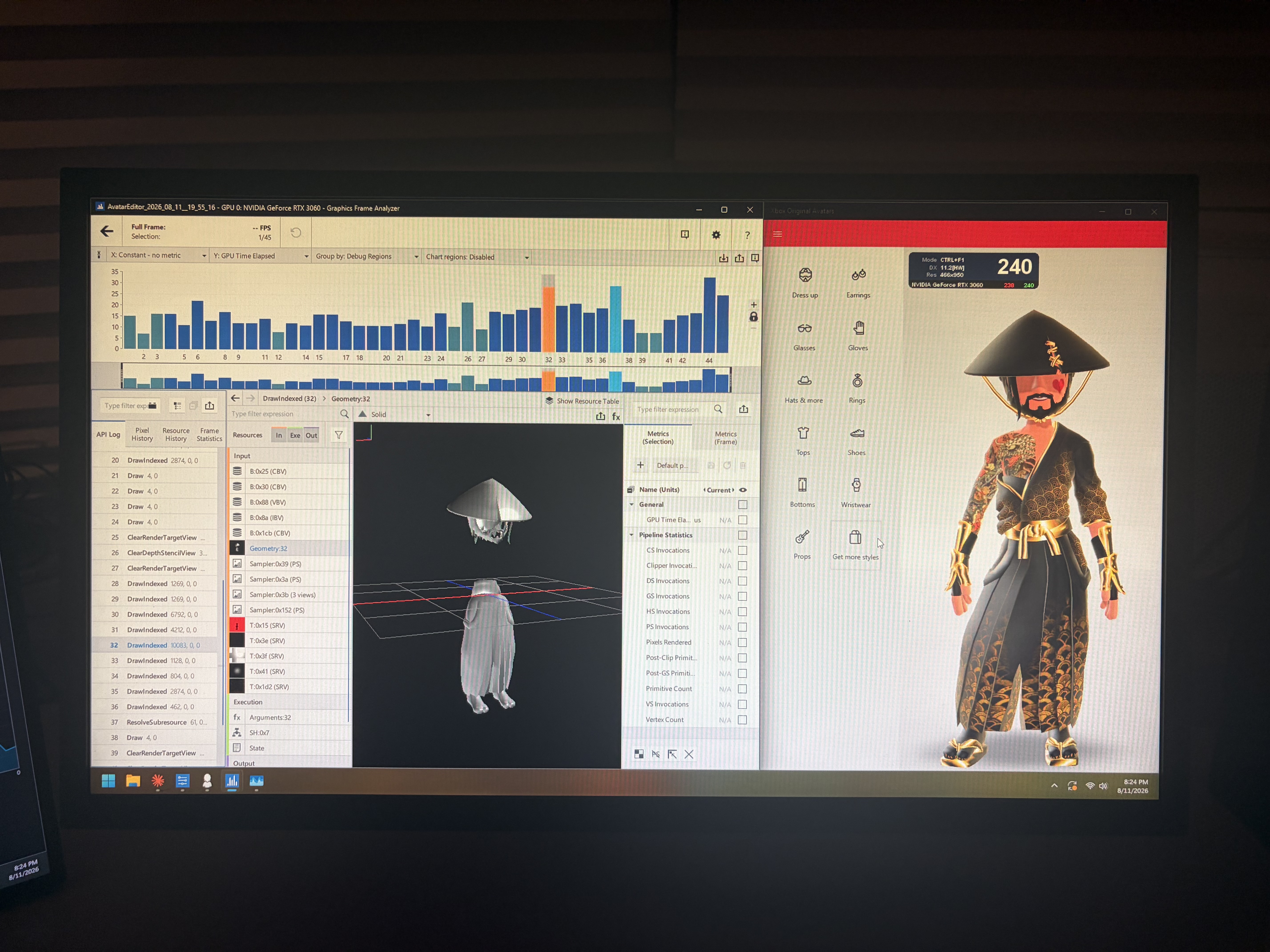Viewport: 1270px width, 952px height.
Task: Collapse the Pipeline Statistics group
Action: (x=632, y=535)
